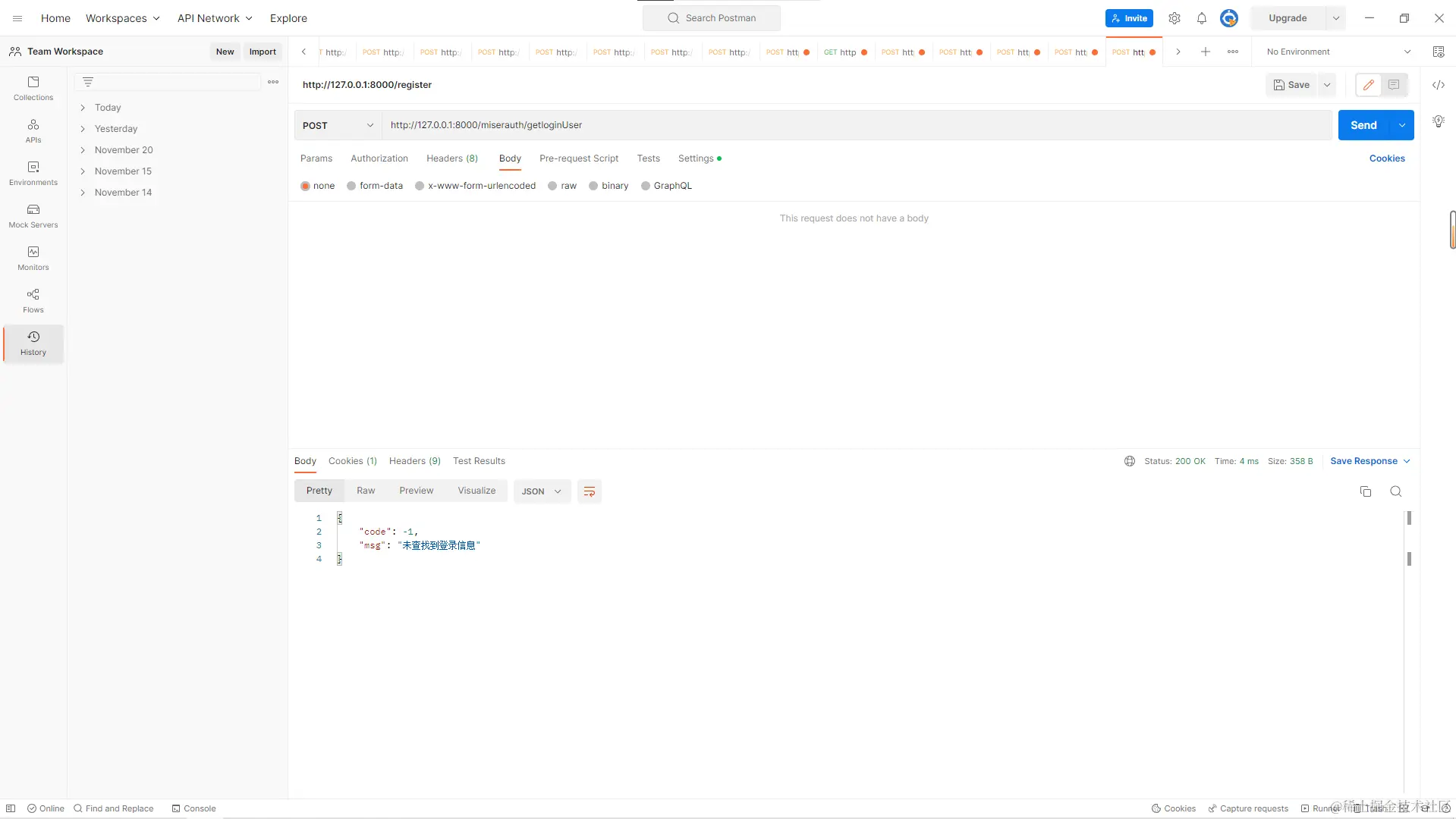This screenshot has height=819, width=1456.
Task: Switch to the Params tab
Action: click(316, 158)
